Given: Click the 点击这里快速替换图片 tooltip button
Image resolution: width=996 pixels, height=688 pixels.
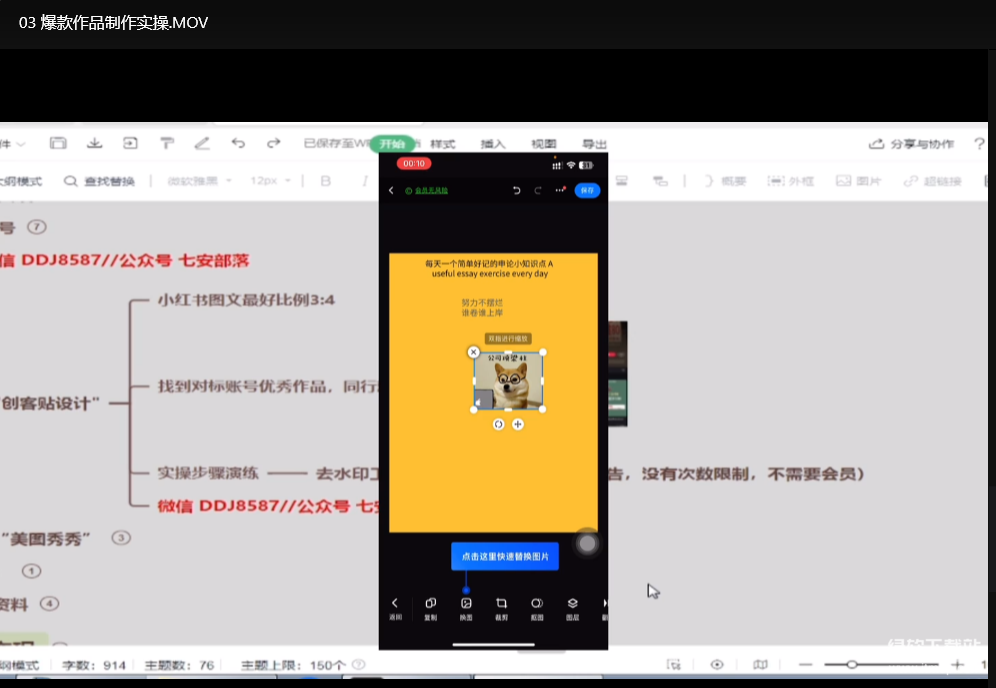Looking at the screenshot, I should (x=505, y=556).
